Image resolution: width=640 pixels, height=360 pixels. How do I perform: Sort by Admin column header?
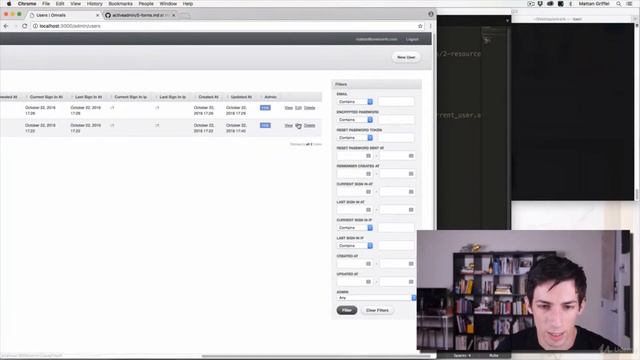coord(271,97)
